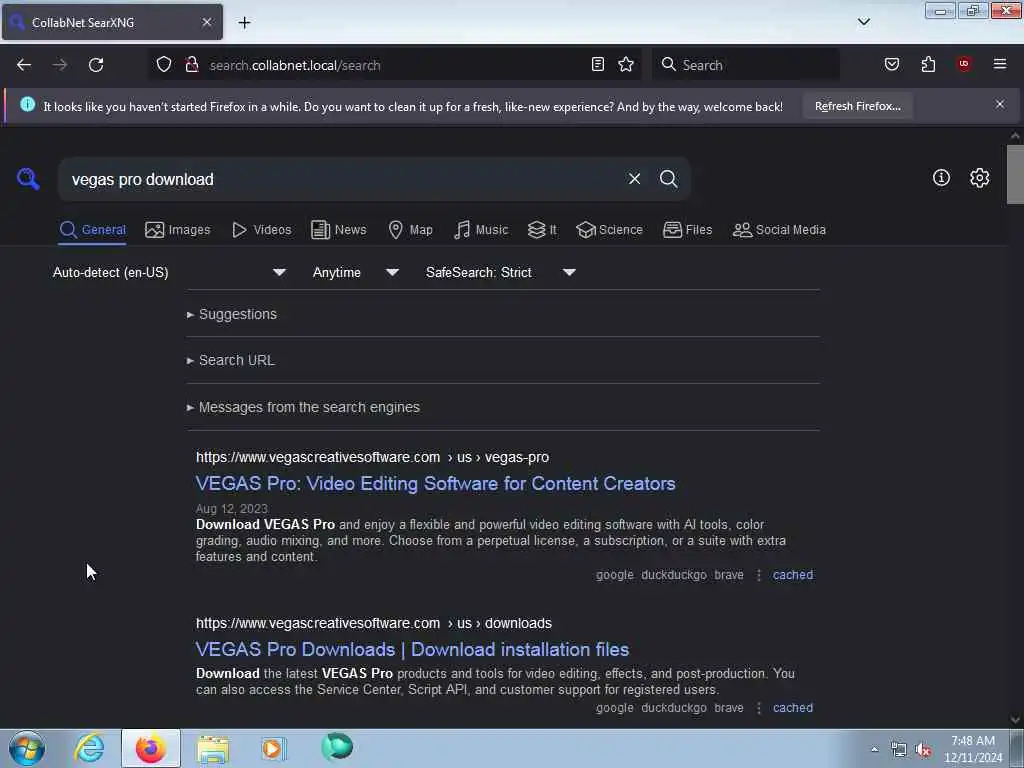Image resolution: width=1024 pixels, height=768 pixels.
Task: Switch to Files category tab
Action: point(687,230)
